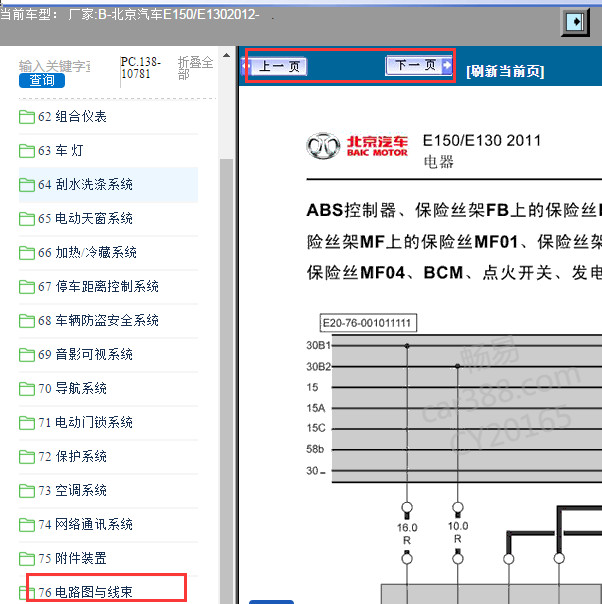Open the 62 组合仪表 tree entry

(x=72, y=117)
